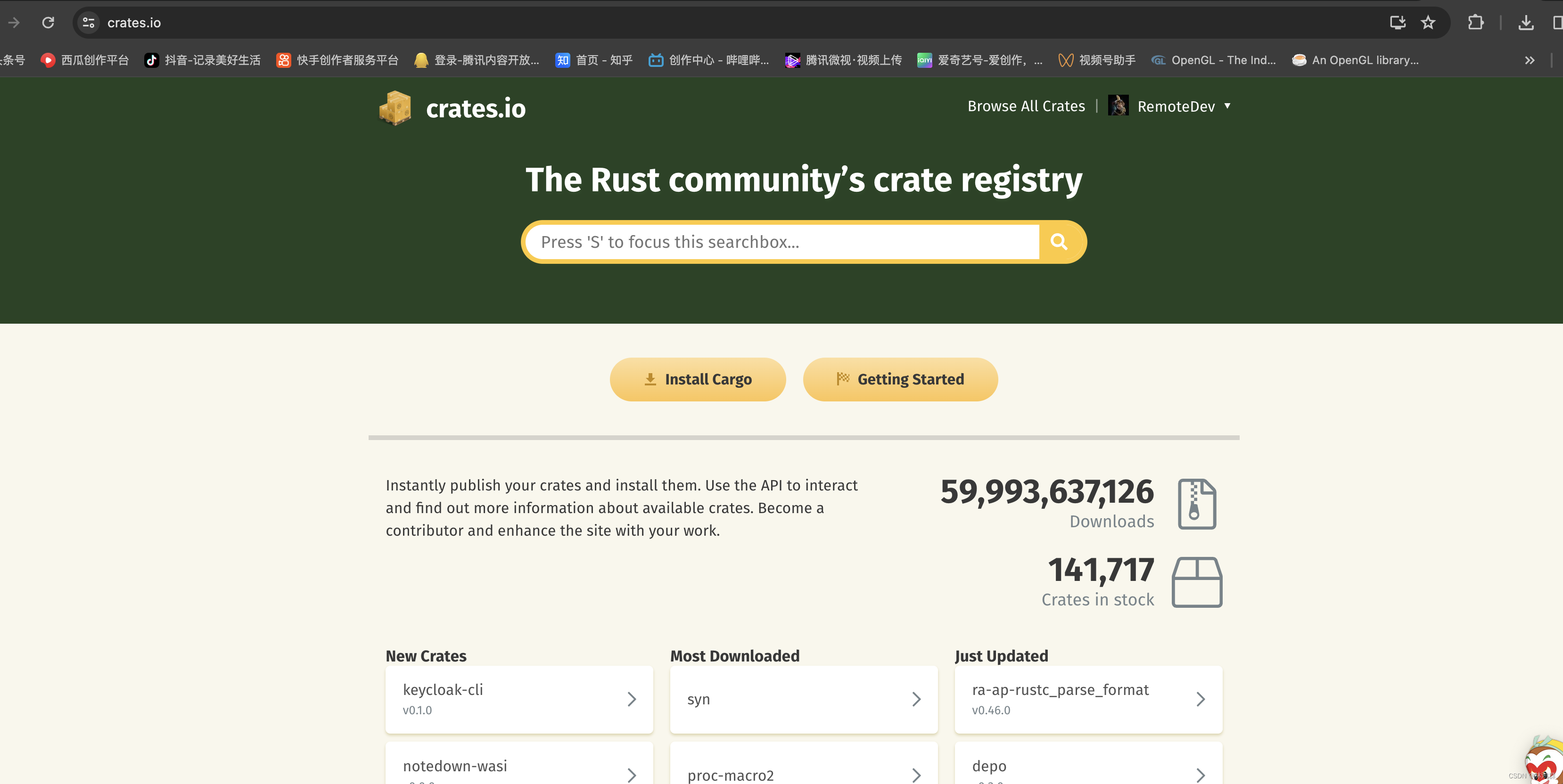Navigate forward with the arrow icon

click(x=13, y=23)
